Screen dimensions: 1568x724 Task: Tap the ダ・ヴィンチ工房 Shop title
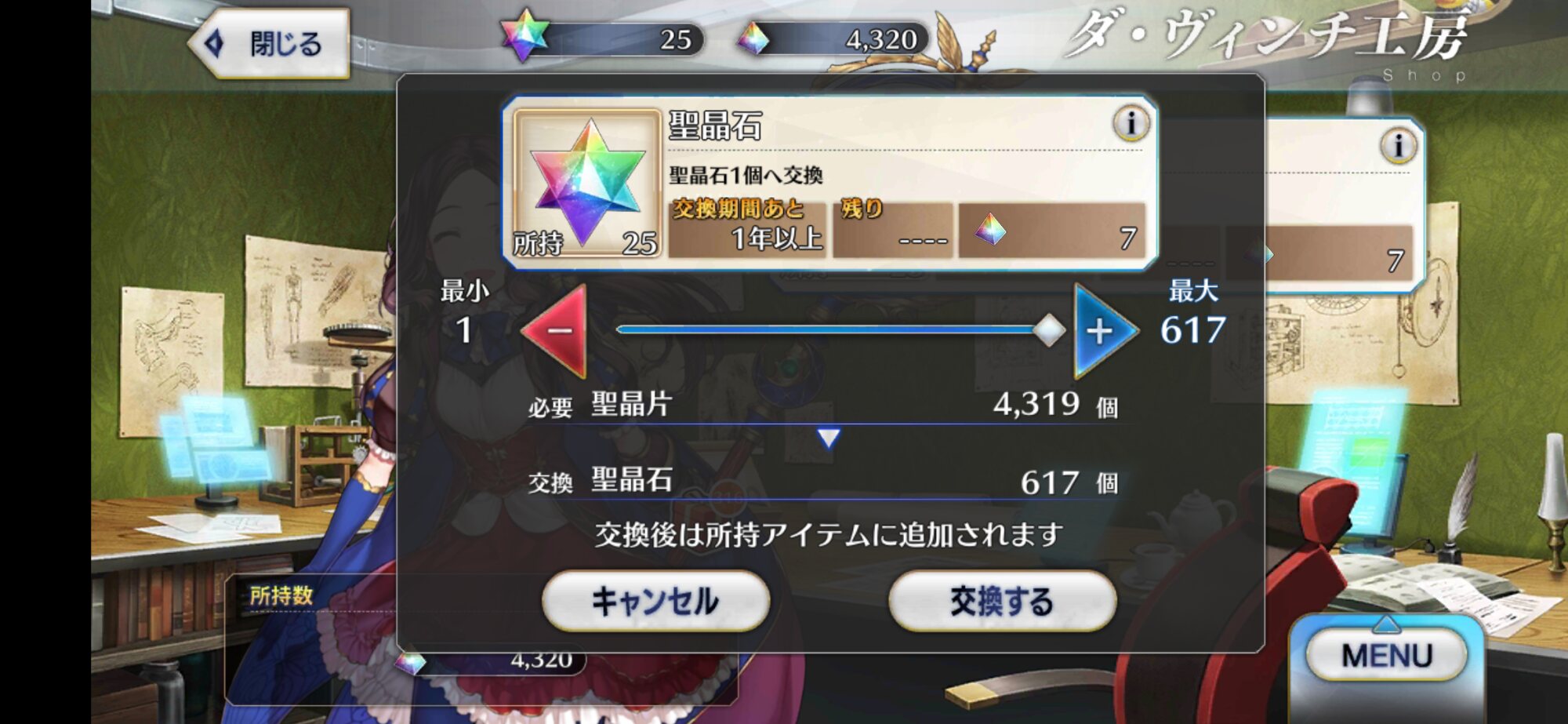pos(1266,44)
